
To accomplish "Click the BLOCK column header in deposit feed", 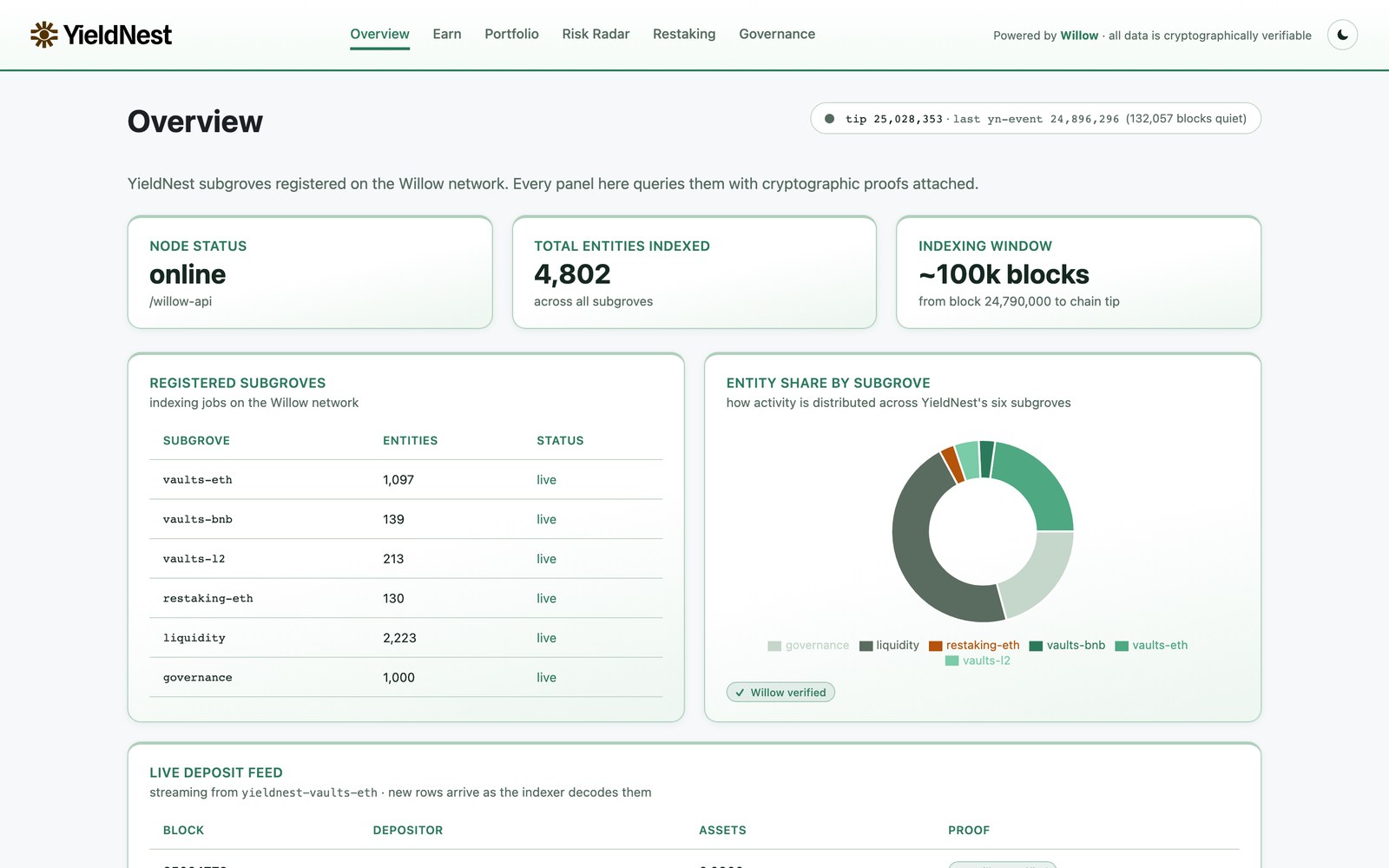I will coord(183,831).
